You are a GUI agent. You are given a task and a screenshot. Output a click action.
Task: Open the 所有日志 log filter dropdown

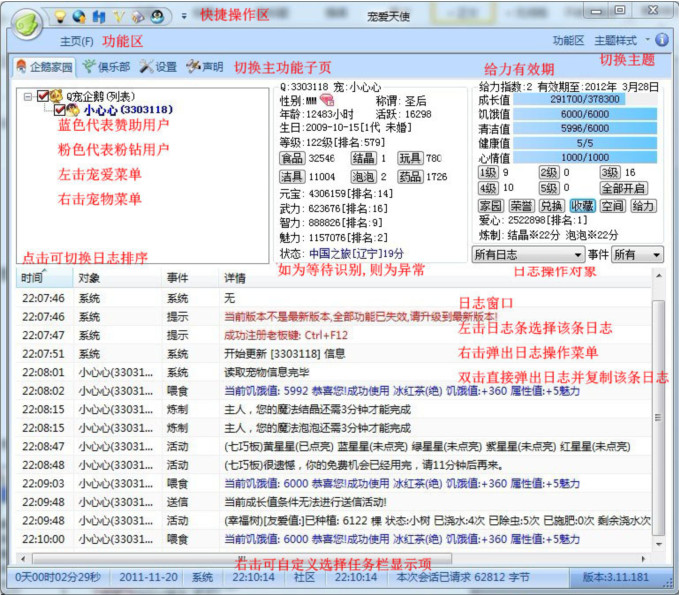tap(526, 255)
